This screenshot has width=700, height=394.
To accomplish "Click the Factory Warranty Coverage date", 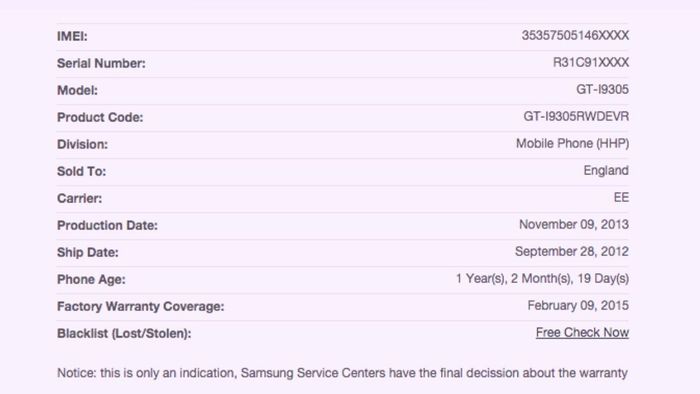I will click(x=578, y=306).
